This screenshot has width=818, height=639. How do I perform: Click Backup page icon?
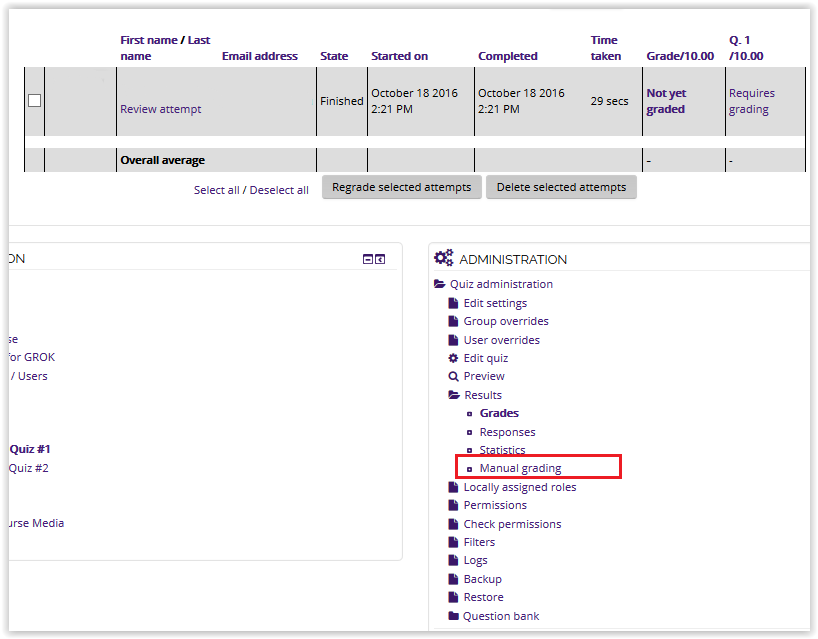[x=453, y=579]
